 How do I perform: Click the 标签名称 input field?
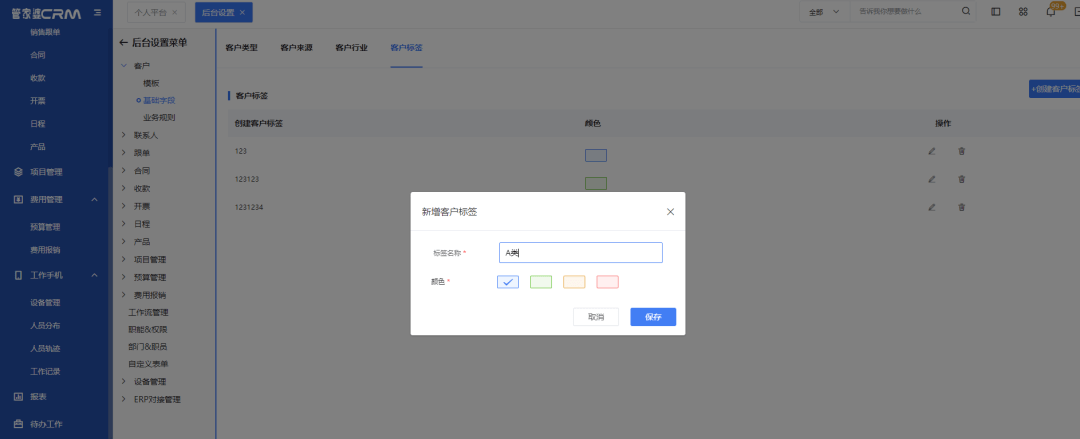[580, 252]
